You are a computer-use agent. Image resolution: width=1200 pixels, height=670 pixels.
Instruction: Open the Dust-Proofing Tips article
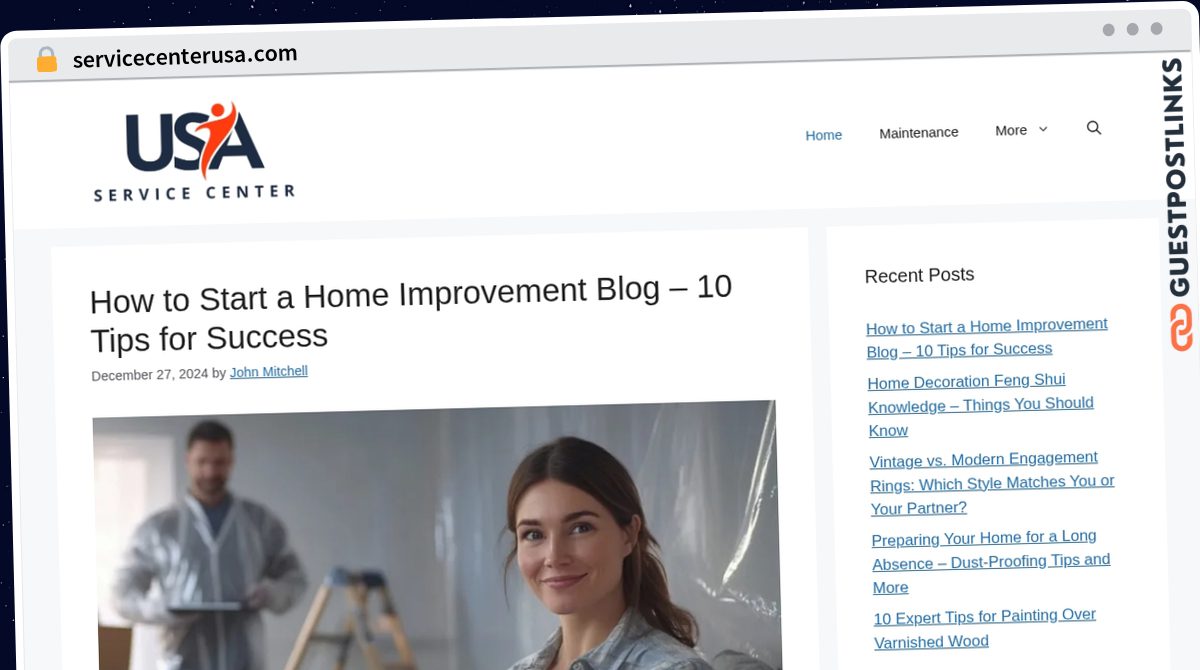[x=990, y=562]
